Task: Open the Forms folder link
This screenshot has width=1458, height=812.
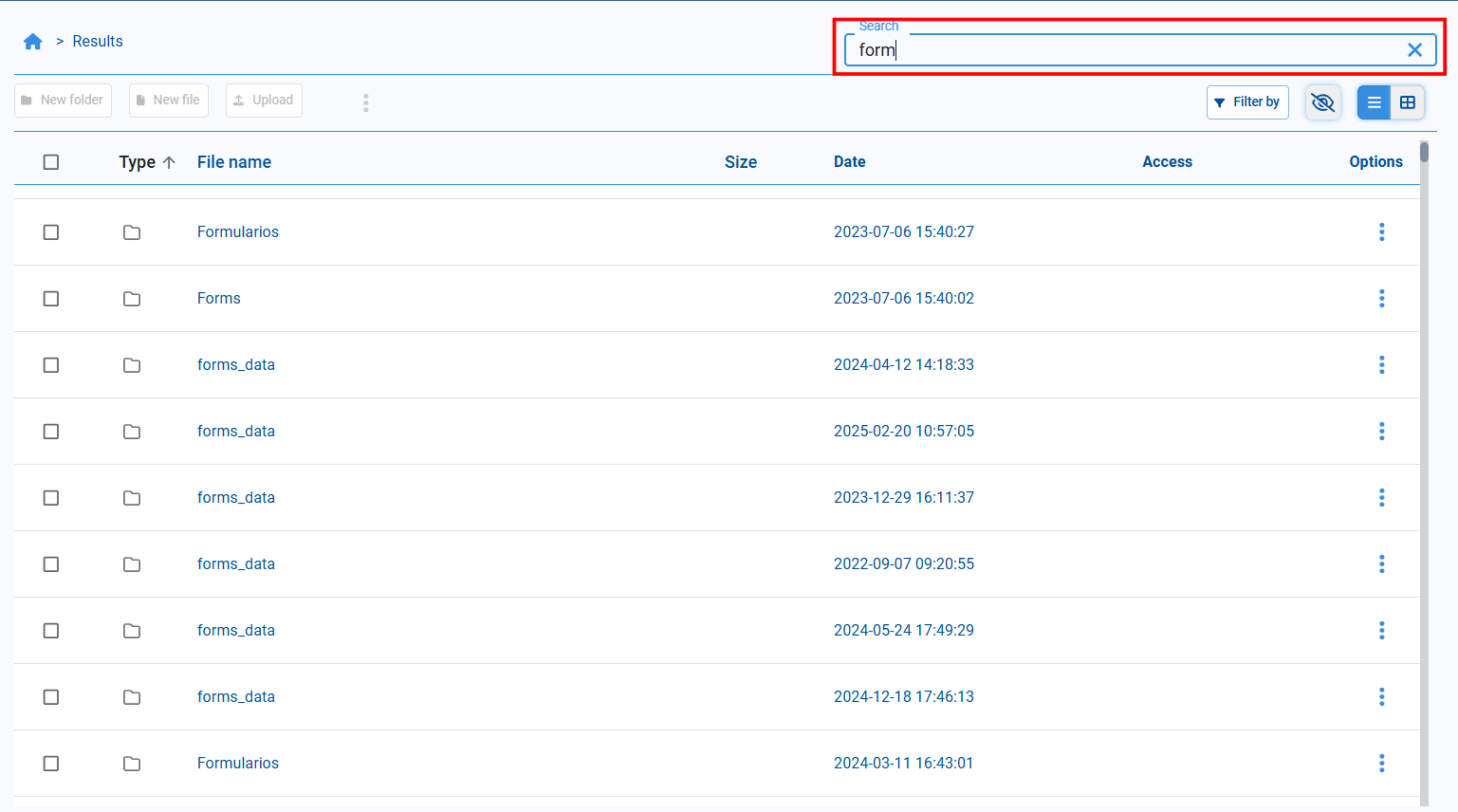Action: 219,299
